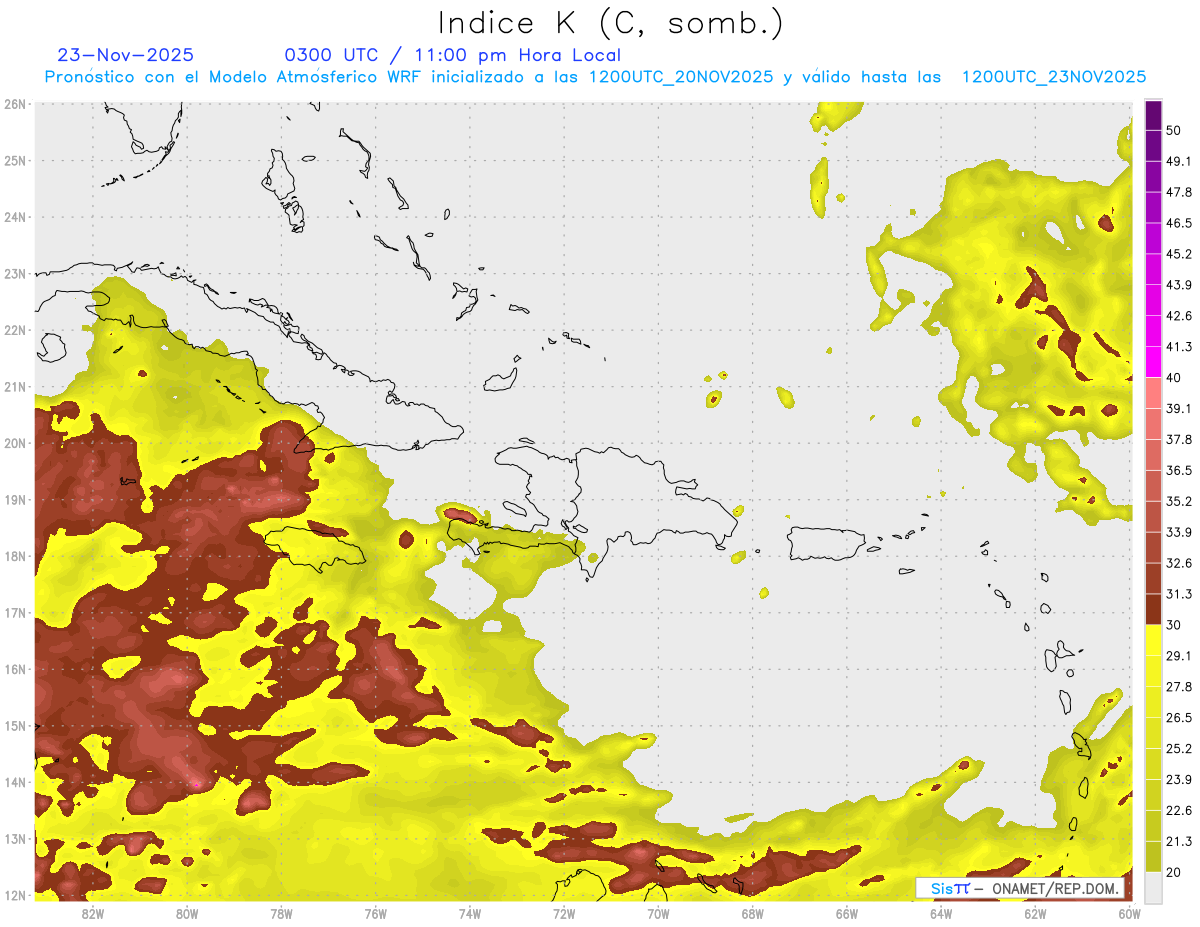1200x927 pixels.
Task: Select the 78W longitude label
Action: (x=281, y=914)
